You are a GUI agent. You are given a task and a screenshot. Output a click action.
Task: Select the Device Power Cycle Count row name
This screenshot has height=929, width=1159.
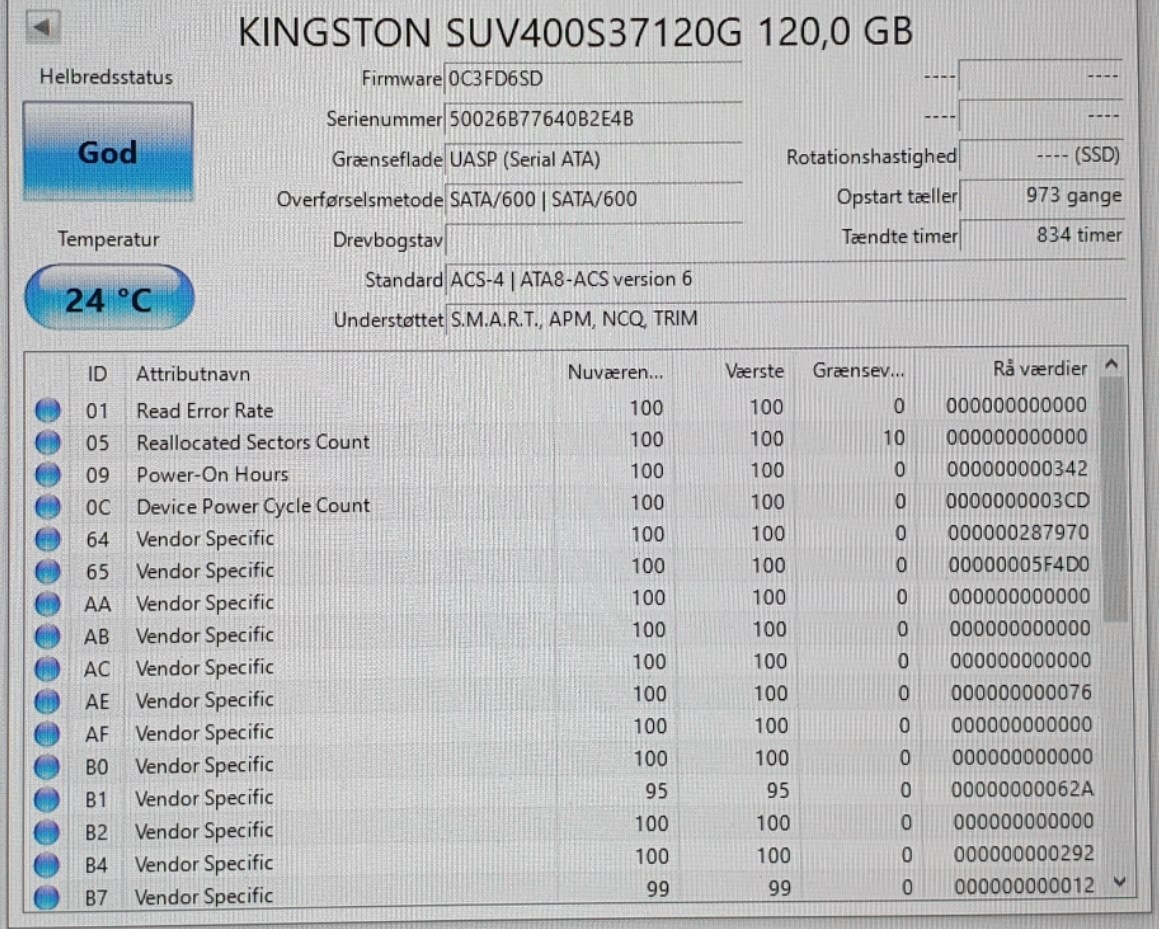253,506
